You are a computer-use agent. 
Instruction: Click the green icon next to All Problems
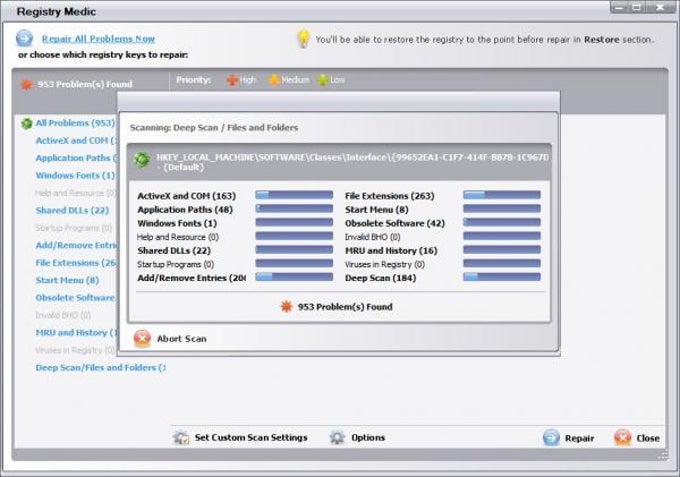[26, 124]
